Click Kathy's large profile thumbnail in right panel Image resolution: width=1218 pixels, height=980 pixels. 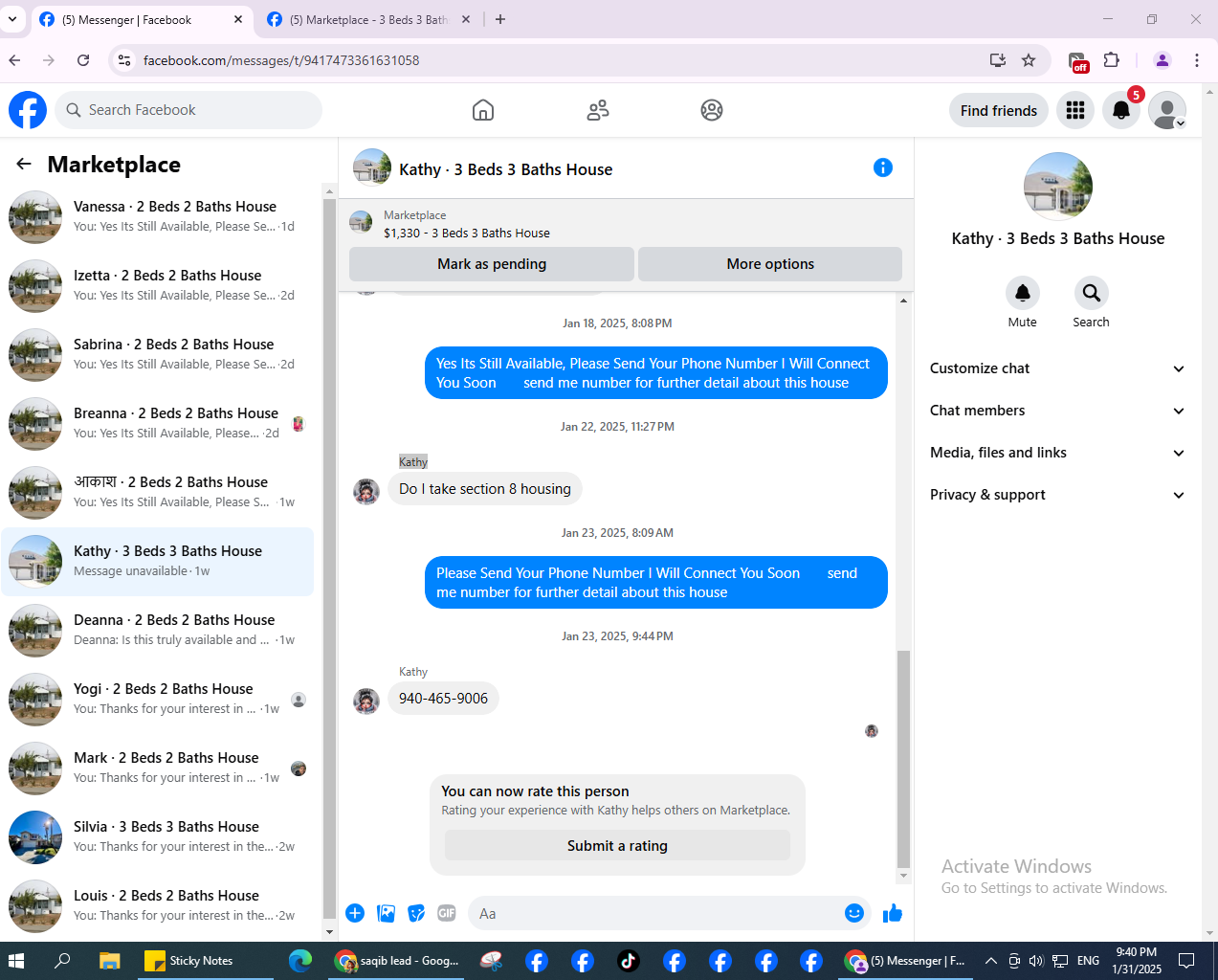click(1057, 187)
